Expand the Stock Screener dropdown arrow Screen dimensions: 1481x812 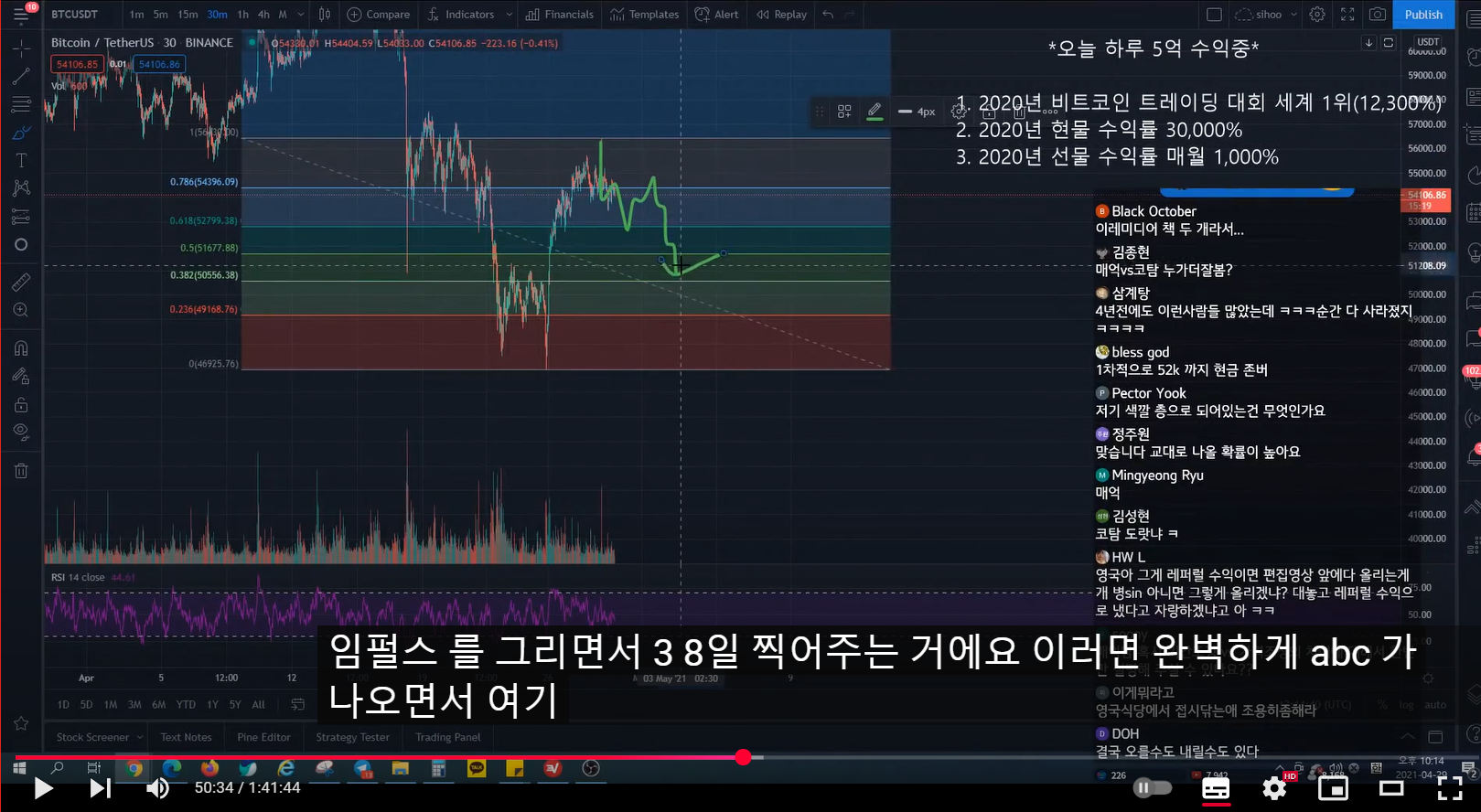(x=139, y=737)
